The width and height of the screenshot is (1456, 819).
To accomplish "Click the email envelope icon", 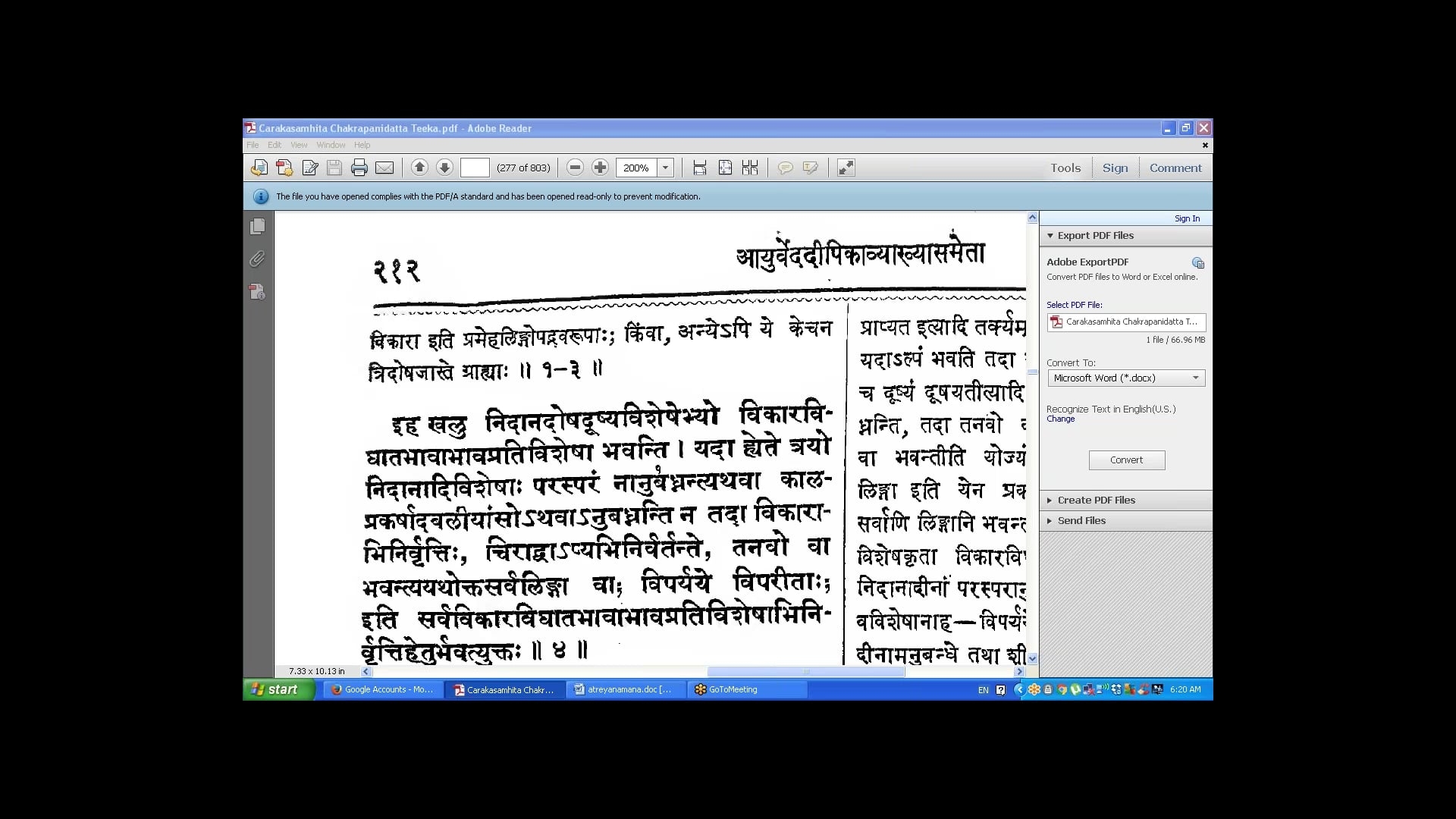I will [x=384, y=168].
